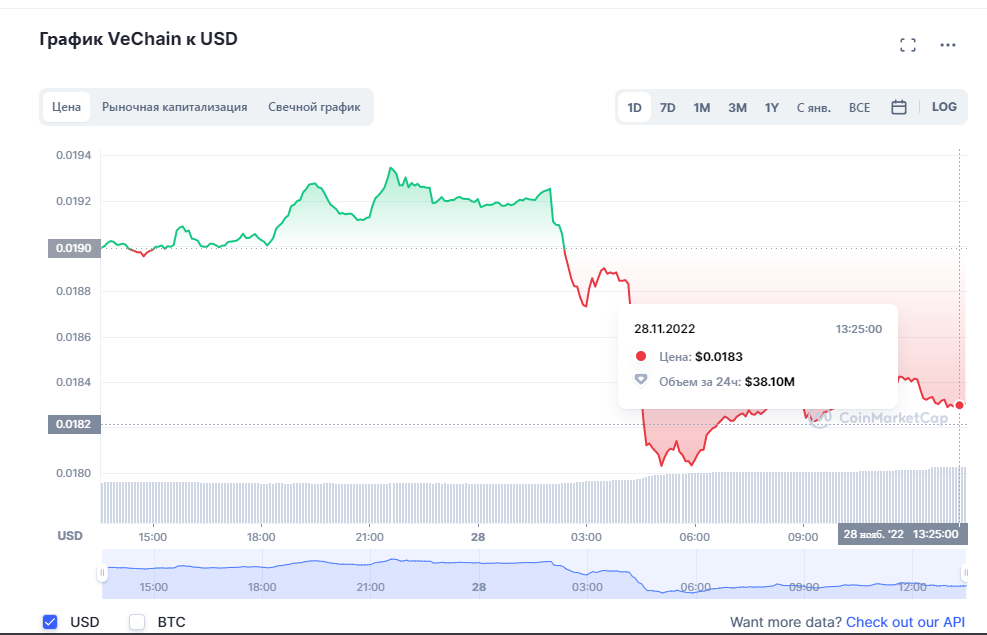This screenshot has width=987, height=635.
Task: Select the Цена tab
Action: point(66,107)
